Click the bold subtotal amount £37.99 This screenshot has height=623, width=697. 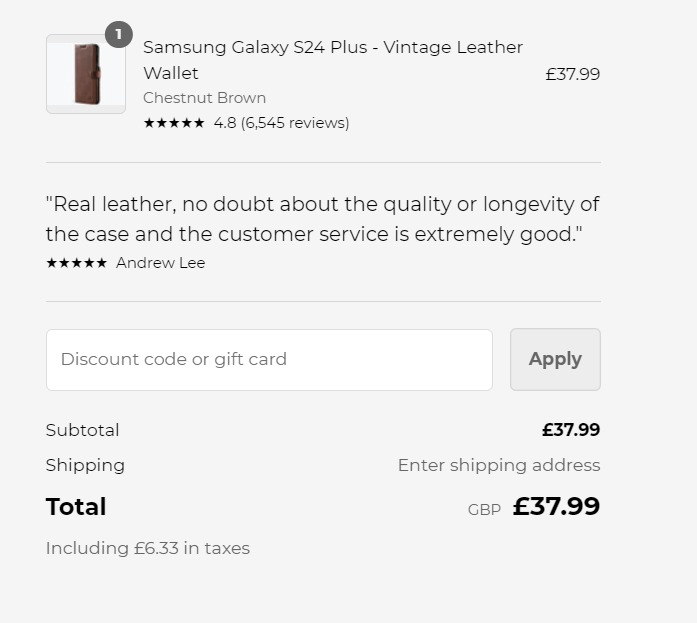(x=571, y=430)
